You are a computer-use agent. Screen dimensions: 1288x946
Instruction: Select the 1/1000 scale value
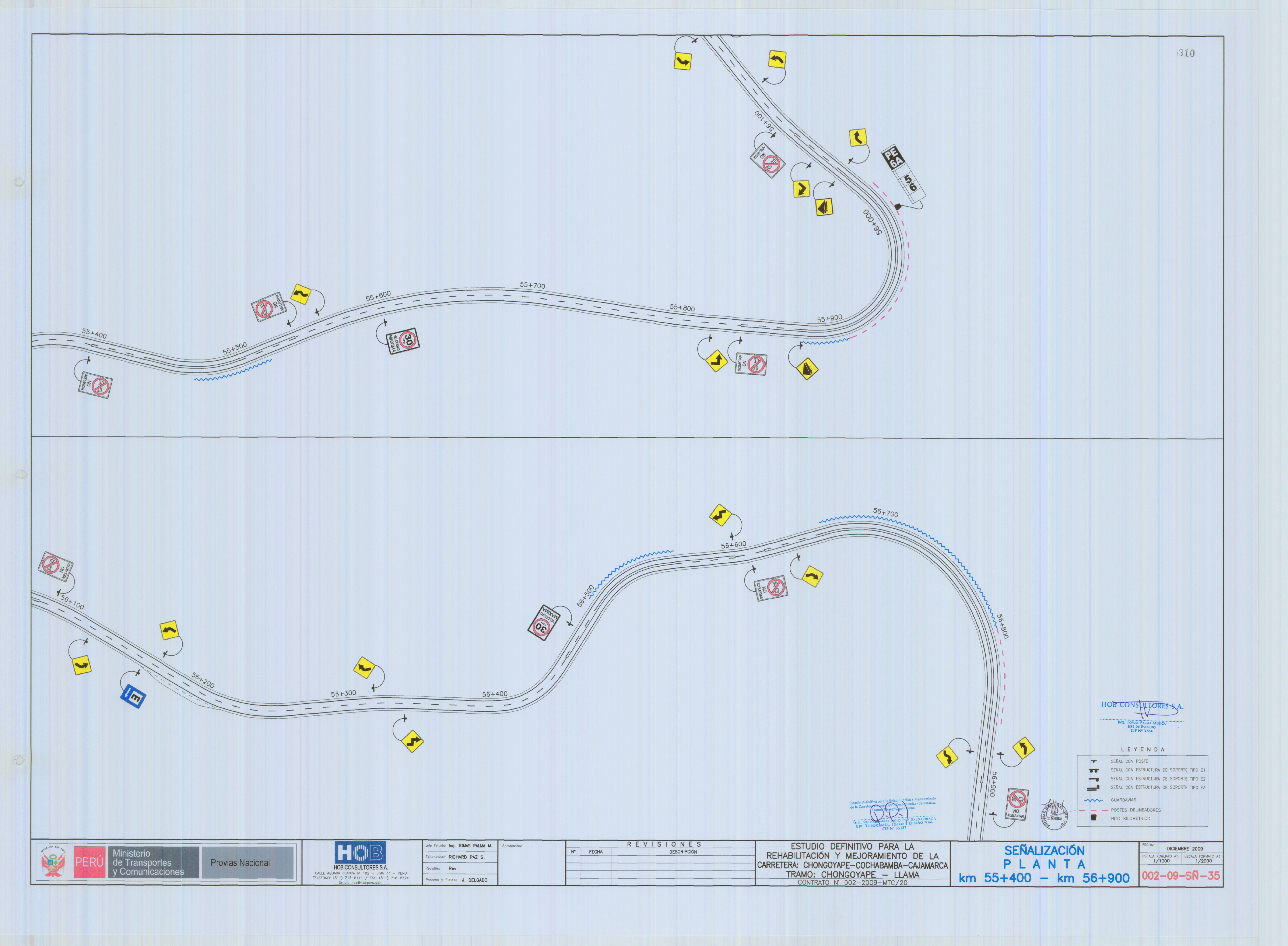coord(1161,861)
